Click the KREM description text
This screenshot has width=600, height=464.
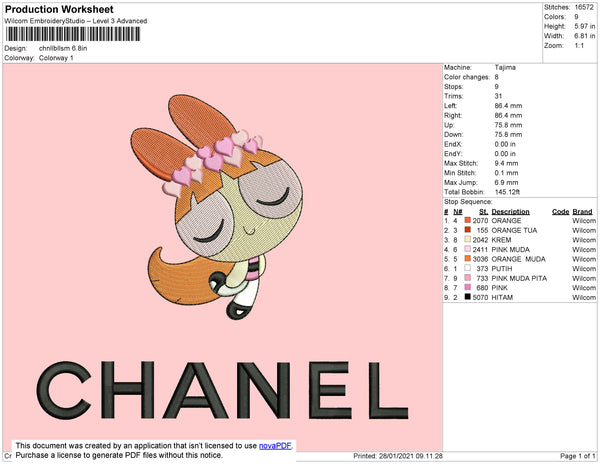[501, 240]
